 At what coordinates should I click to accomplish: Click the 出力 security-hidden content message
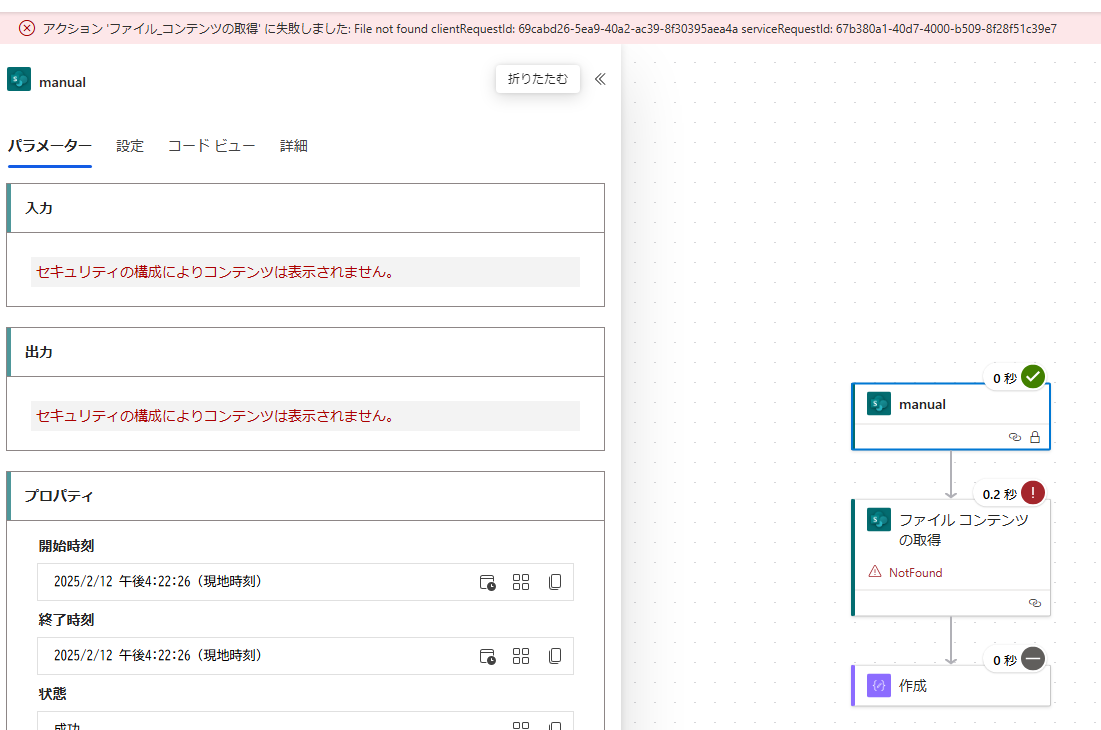click(305, 416)
